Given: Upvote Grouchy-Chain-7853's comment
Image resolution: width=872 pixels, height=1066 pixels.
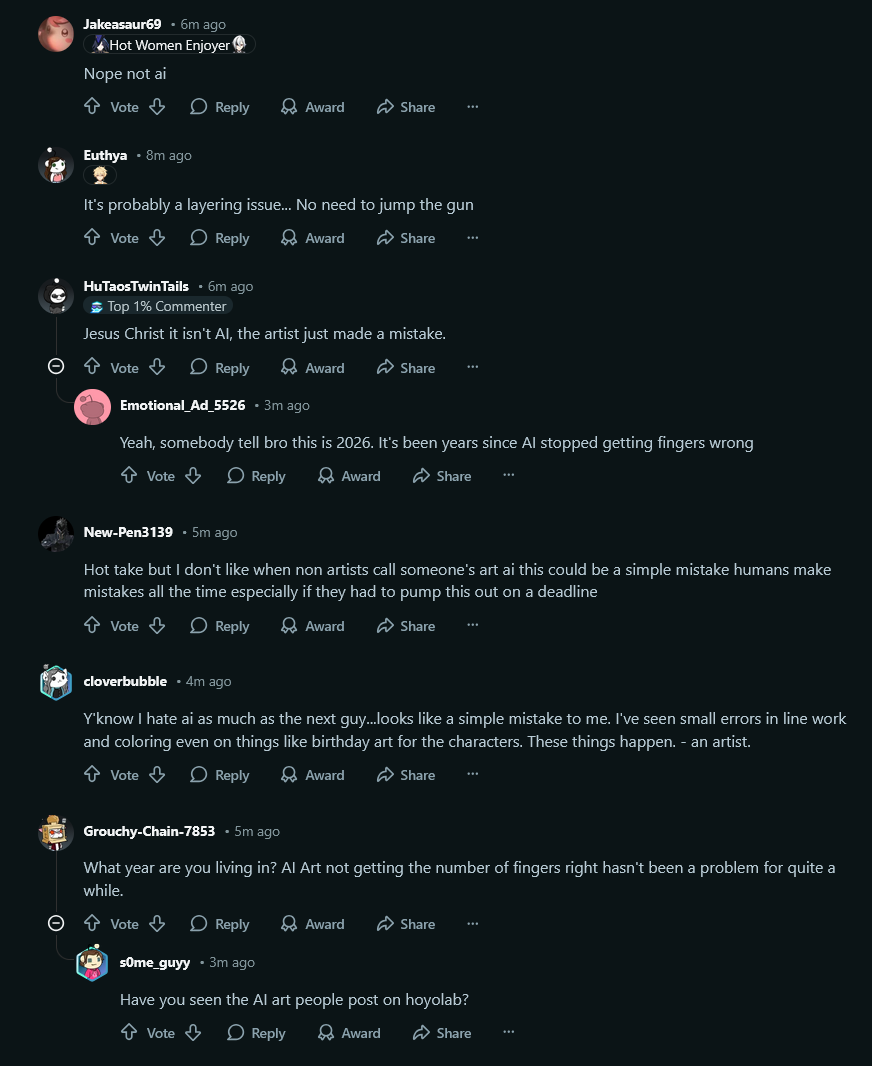Looking at the screenshot, I should click(x=92, y=924).
